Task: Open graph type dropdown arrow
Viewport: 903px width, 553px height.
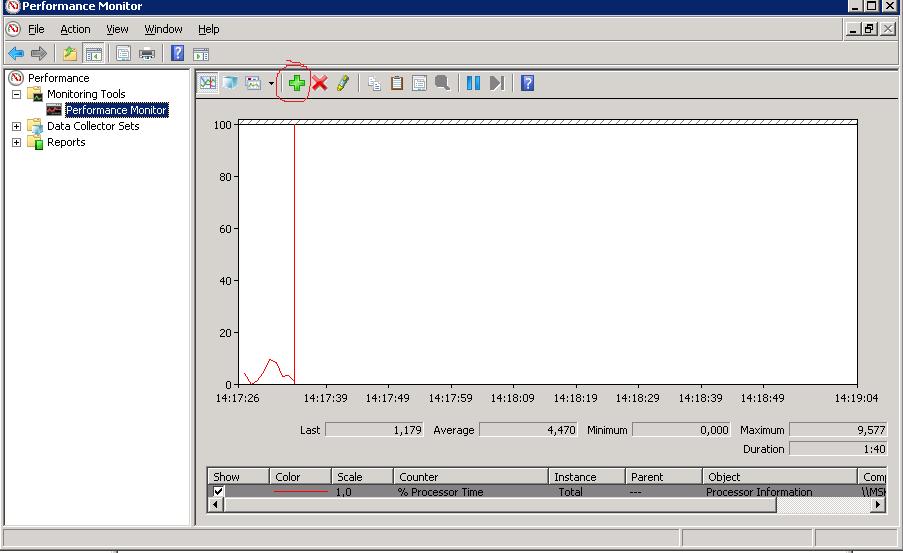Action: tap(271, 84)
